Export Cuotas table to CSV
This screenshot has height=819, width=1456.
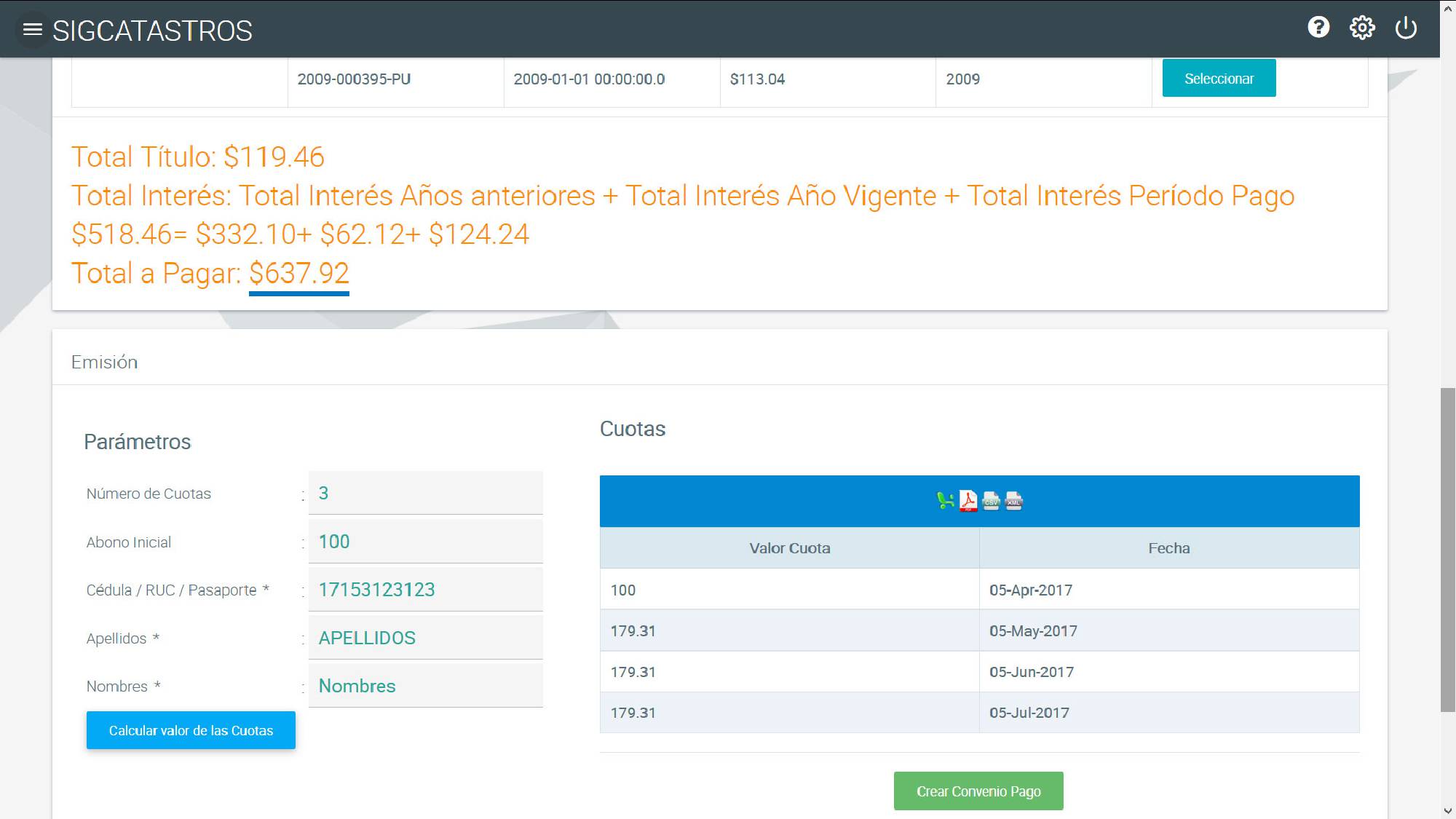point(991,501)
